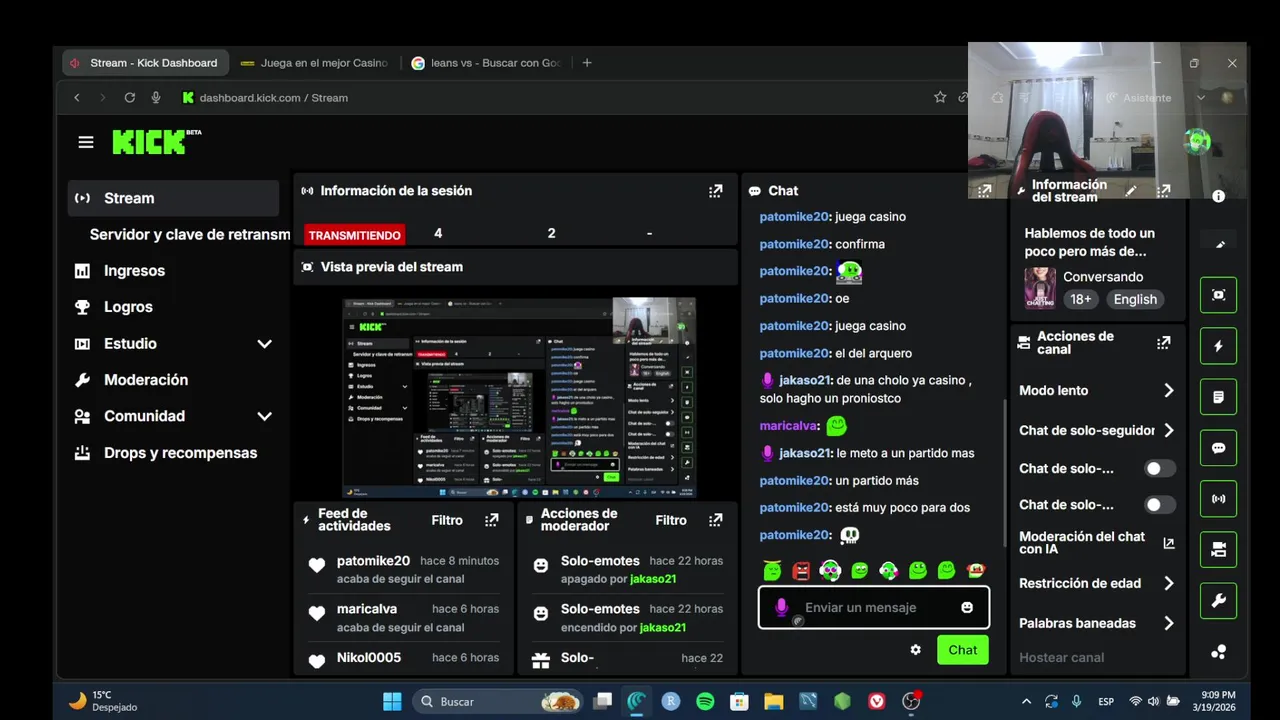This screenshot has height=720, width=1280.
Task: Open Moderación del chat con IA external link
Action: tap(1169, 543)
